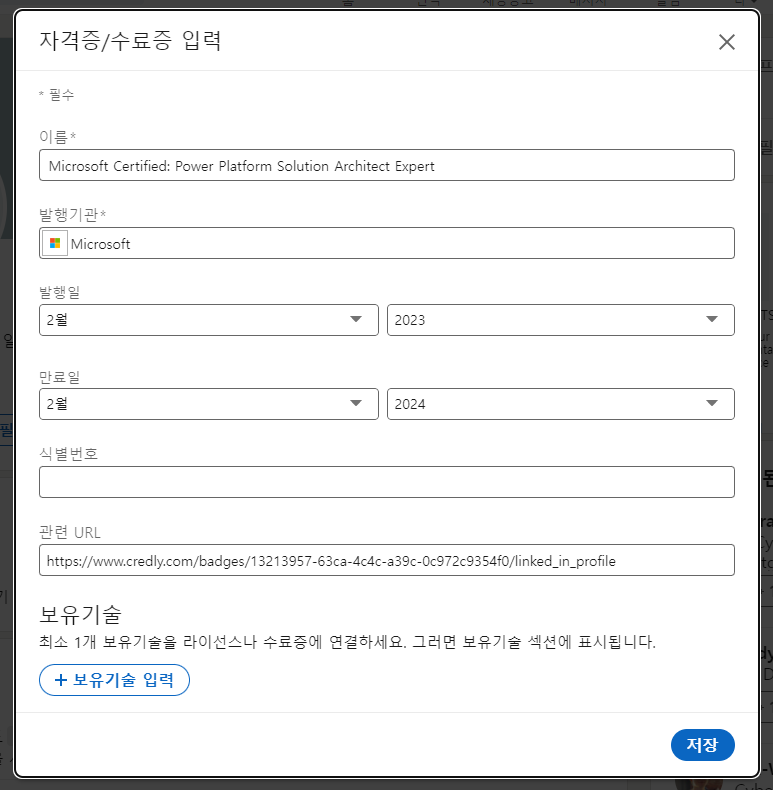Click the 이름 certification name field

point(386,165)
